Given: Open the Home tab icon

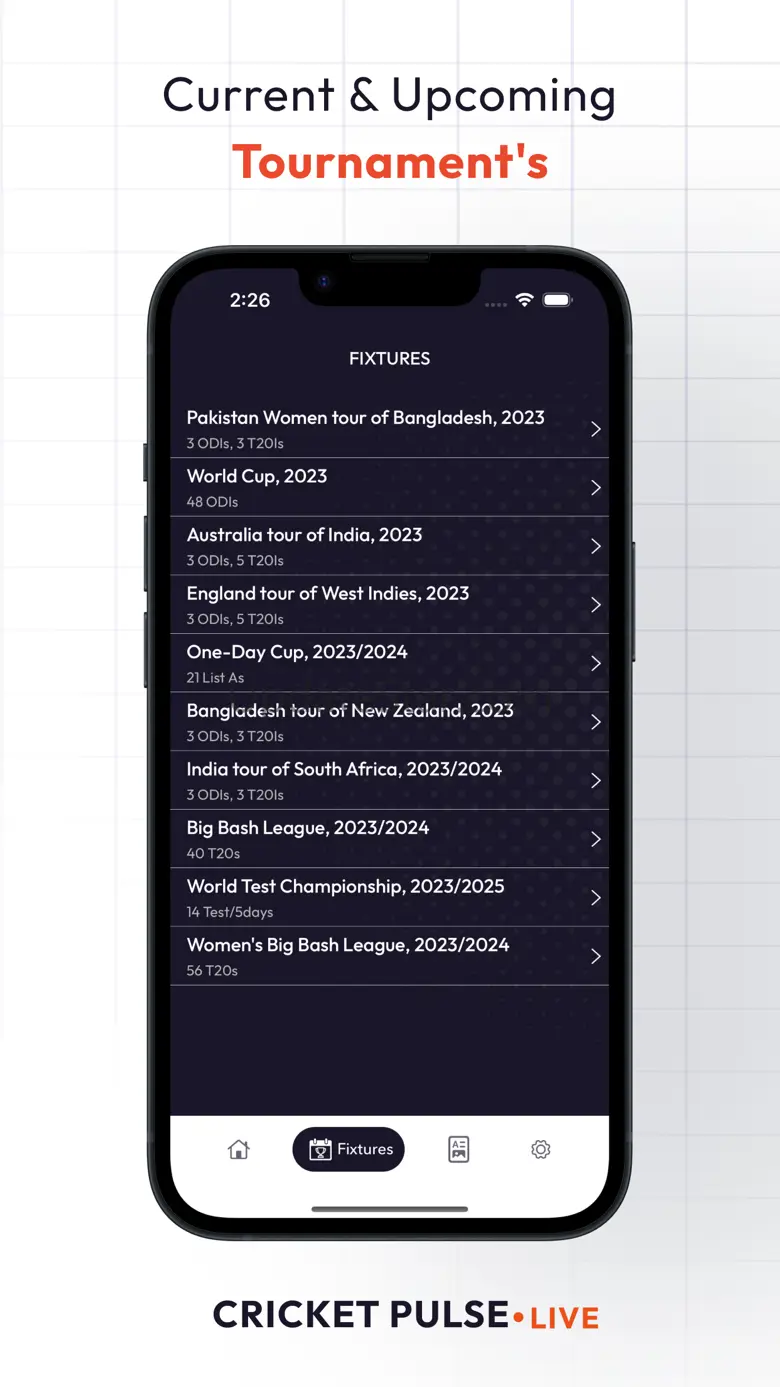Looking at the screenshot, I should click(x=238, y=1149).
